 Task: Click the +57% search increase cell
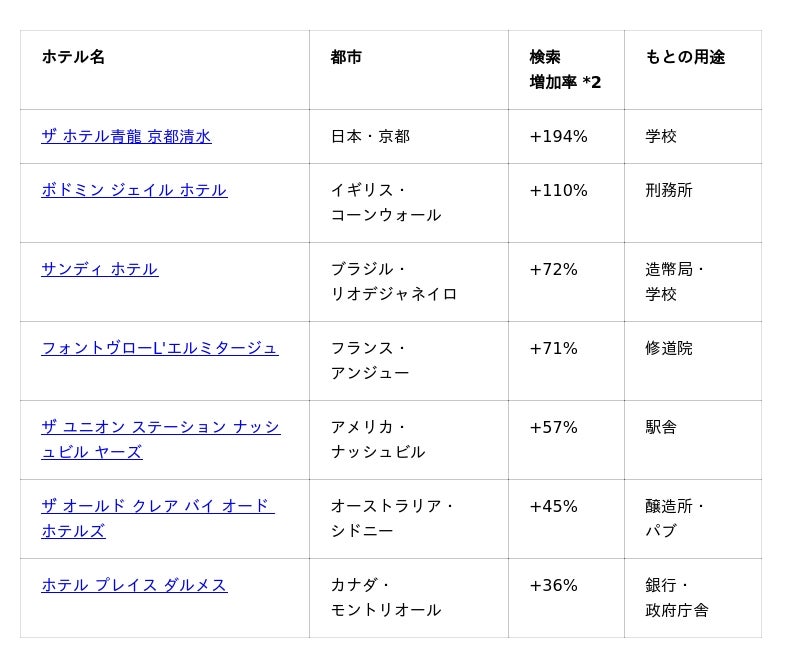click(x=553, y=427)
